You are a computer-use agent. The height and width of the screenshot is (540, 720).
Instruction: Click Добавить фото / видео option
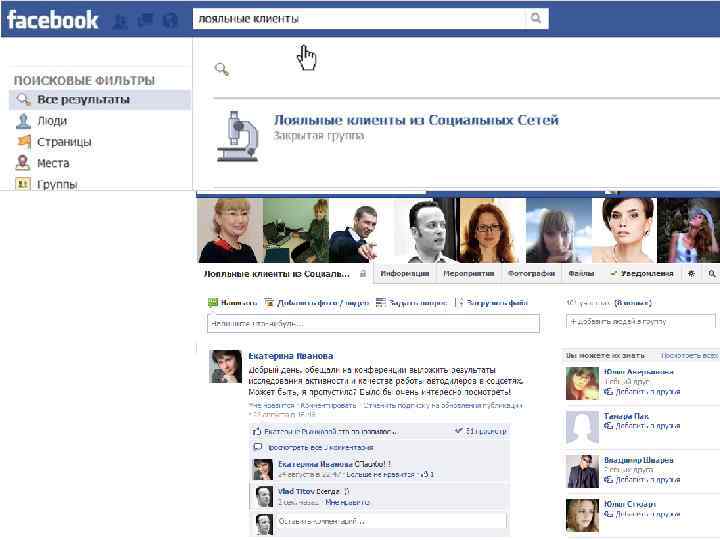(317, 303)
